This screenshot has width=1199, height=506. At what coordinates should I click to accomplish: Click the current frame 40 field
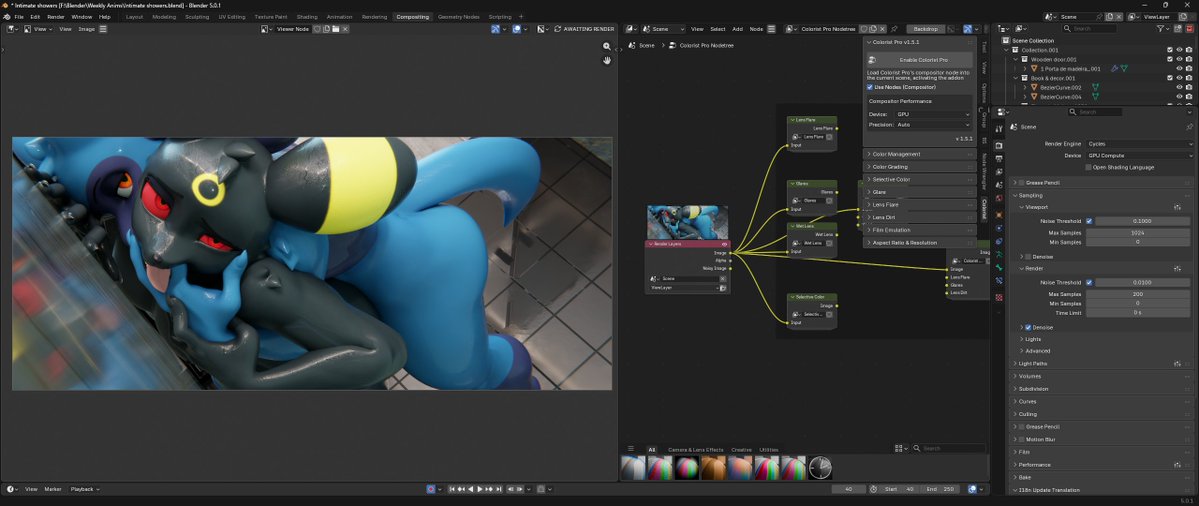tap(847, 489)
